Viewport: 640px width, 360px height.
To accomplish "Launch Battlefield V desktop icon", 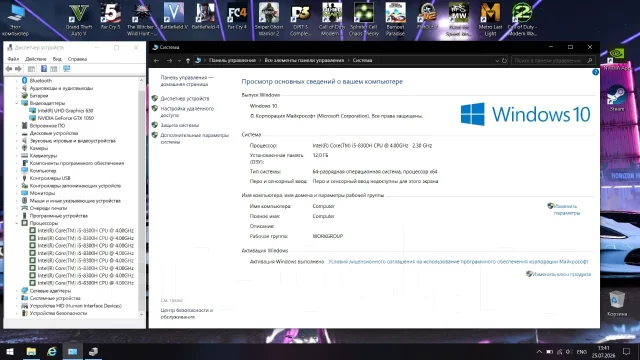I will [174, 17].
